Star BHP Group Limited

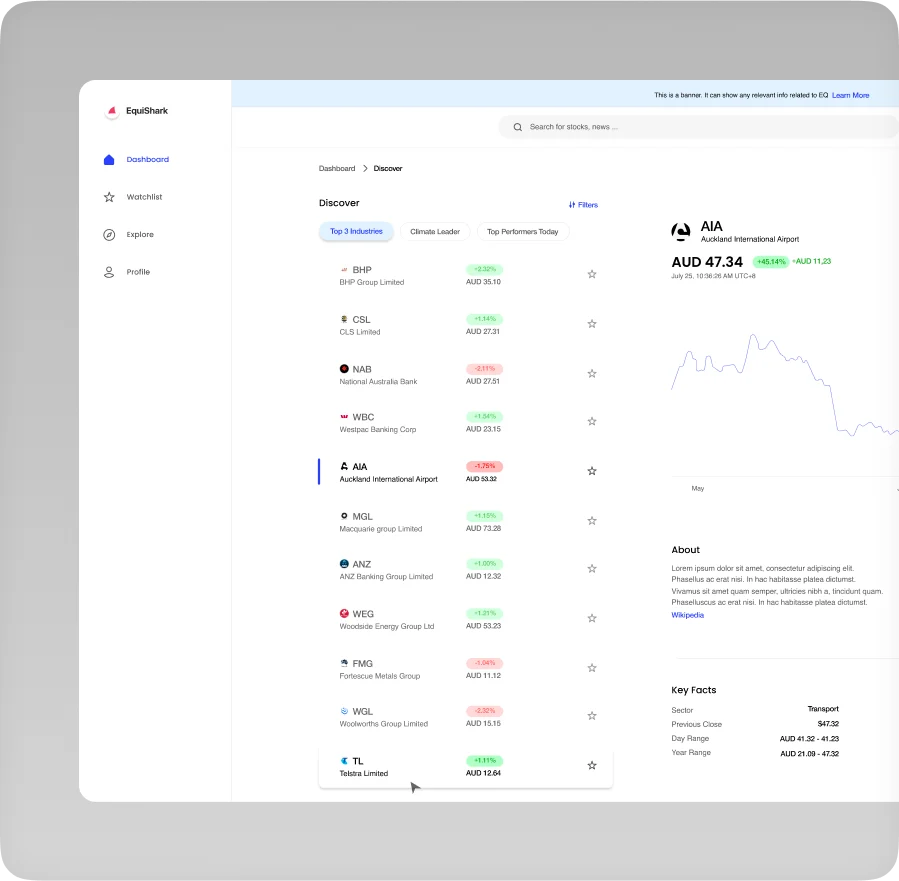coord(592,274)
